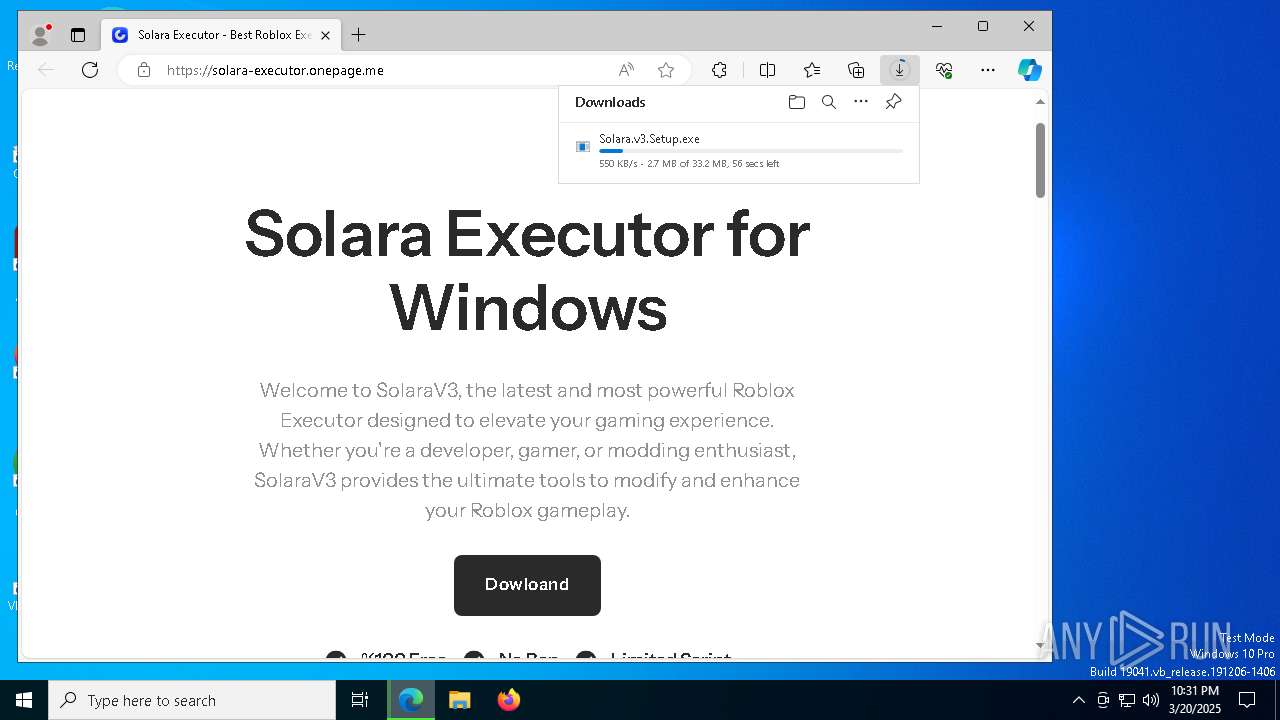Open the notification center
The image size is (1280, 720).
click(1247, 700)
